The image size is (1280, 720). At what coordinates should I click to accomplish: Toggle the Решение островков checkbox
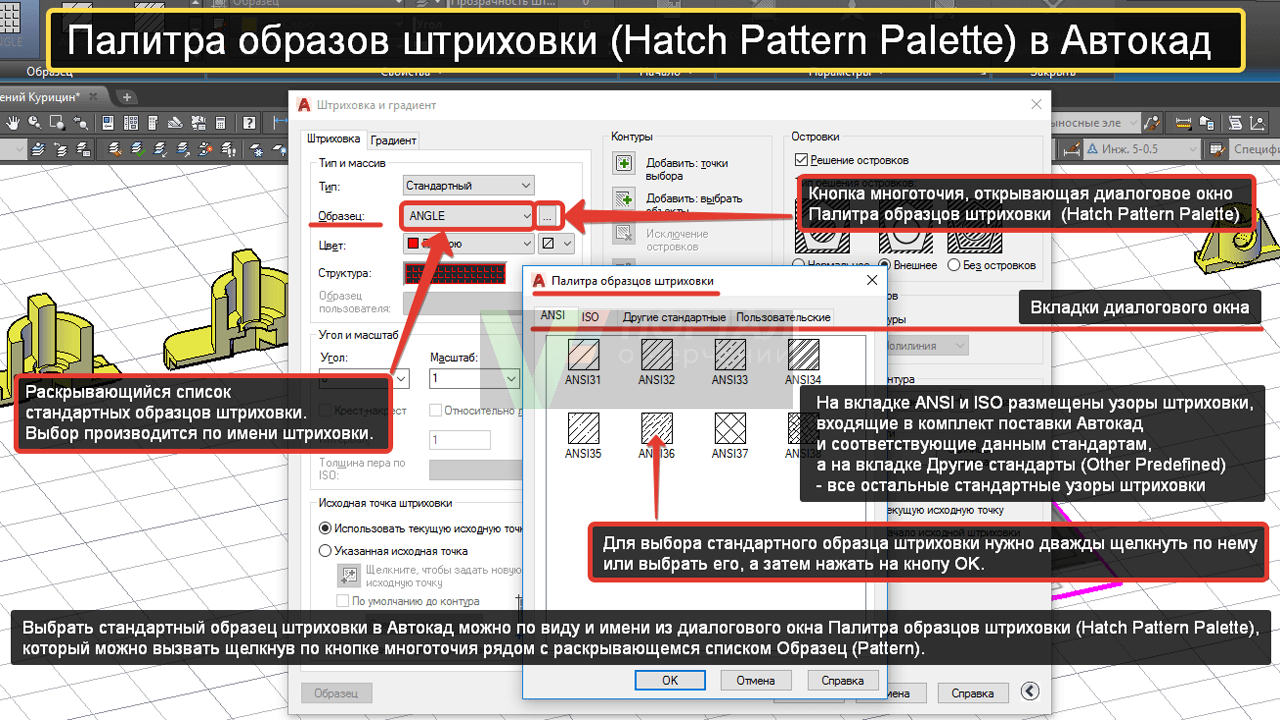point(801,160)
